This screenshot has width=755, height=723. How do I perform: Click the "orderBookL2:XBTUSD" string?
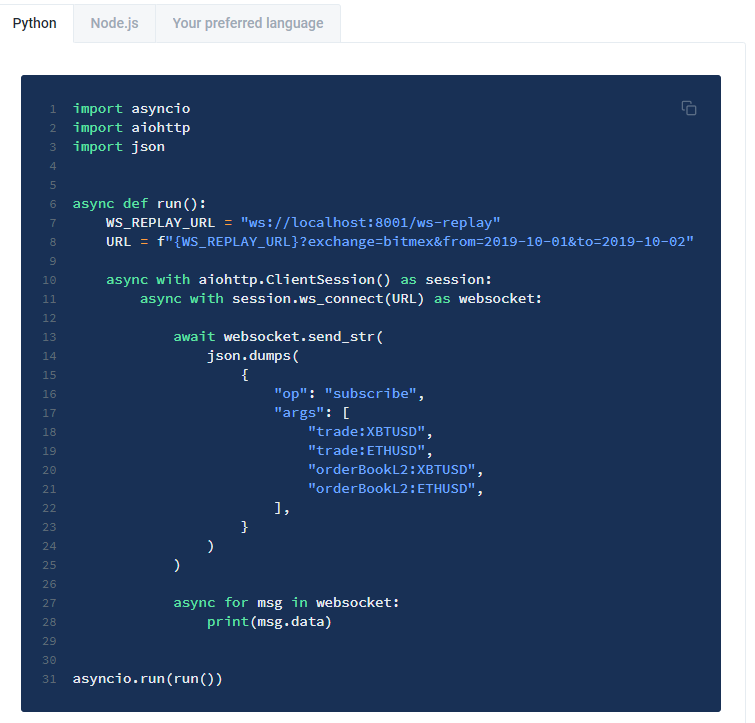391,470
